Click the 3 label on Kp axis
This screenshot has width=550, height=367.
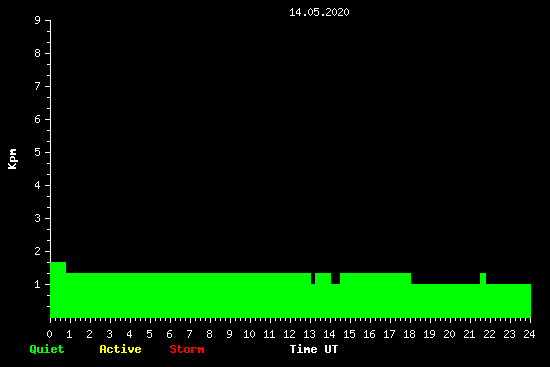[38, 218]
